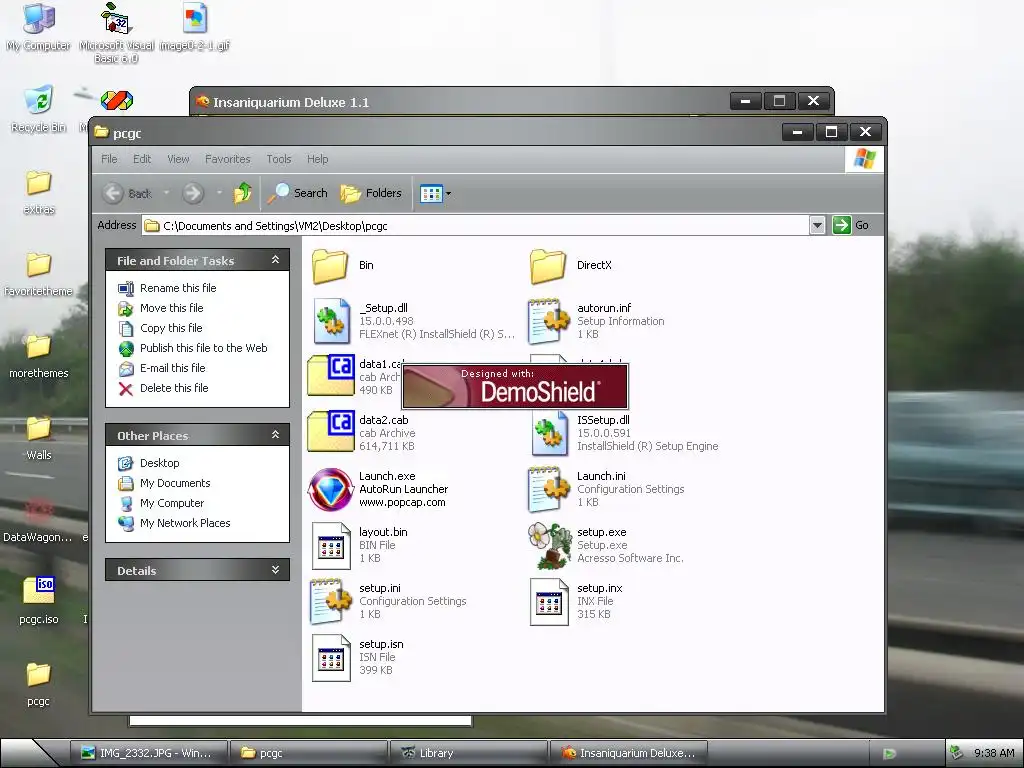Click the DemoShield splash banner
Viewport: 1024px width, 768px height.
[515, 387]
